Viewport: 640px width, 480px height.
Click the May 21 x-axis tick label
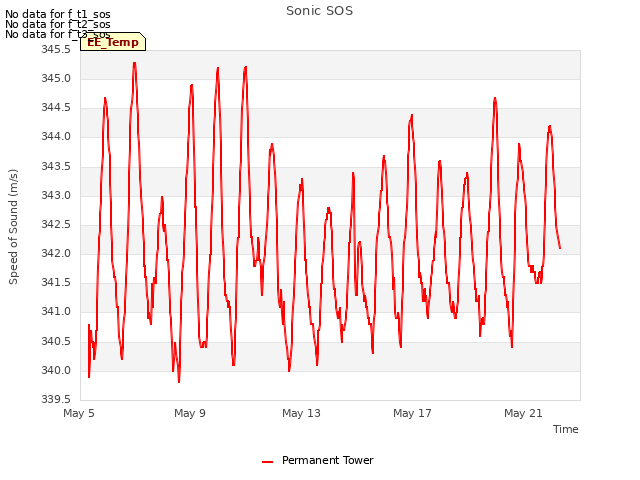(523, 413)
